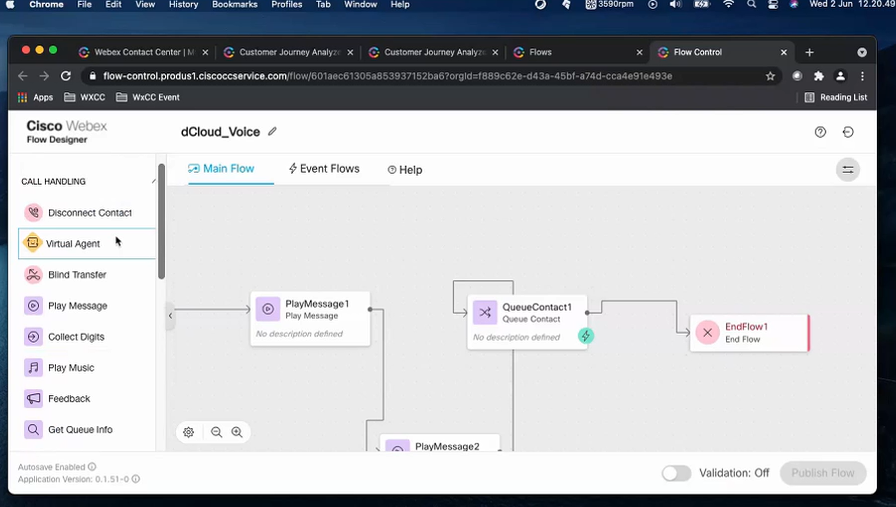Click the pencil icon beside dCloud_Voice
Viewport: 896px width, 507px height.
coord(272,132)
